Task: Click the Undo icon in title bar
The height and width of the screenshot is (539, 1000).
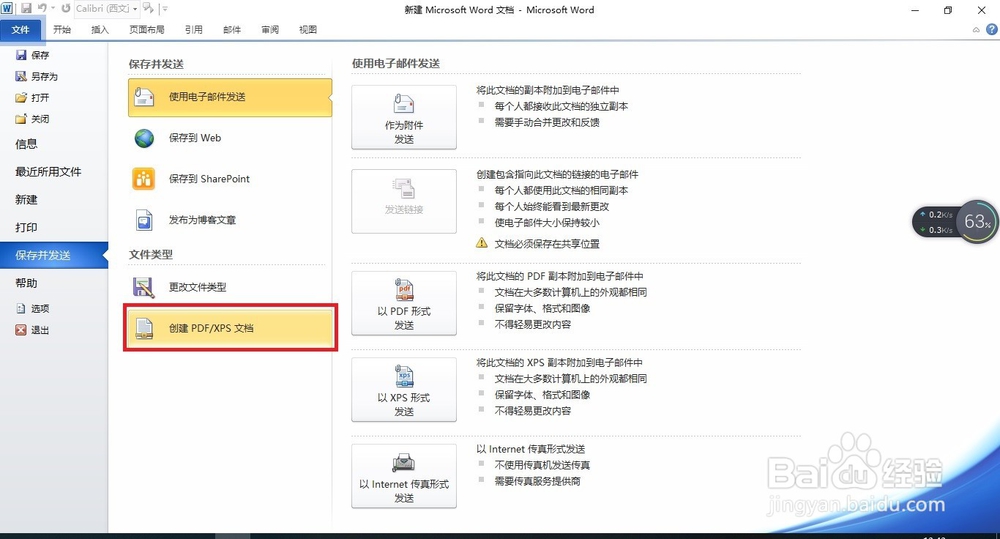Action: (x=42, y=8)
